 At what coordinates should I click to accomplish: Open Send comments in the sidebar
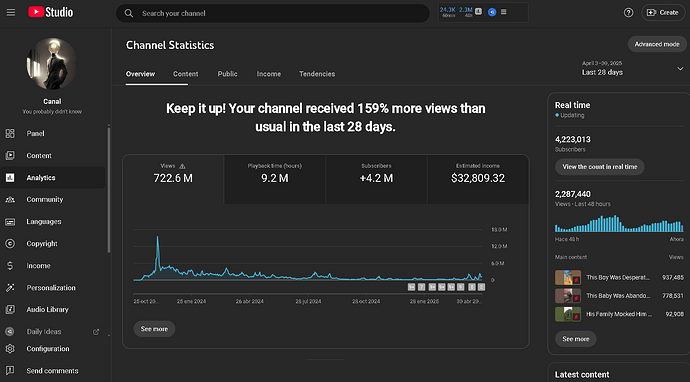pos(53,371)
